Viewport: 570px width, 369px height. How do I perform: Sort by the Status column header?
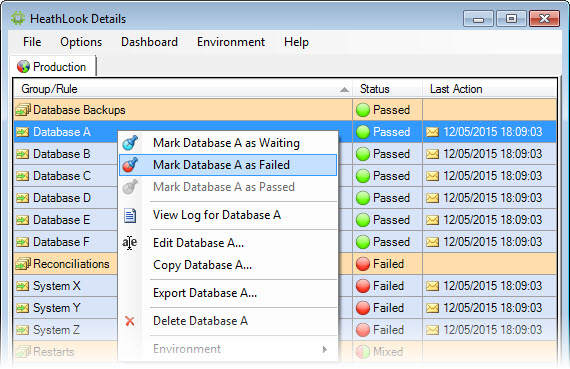pos(387,89)
